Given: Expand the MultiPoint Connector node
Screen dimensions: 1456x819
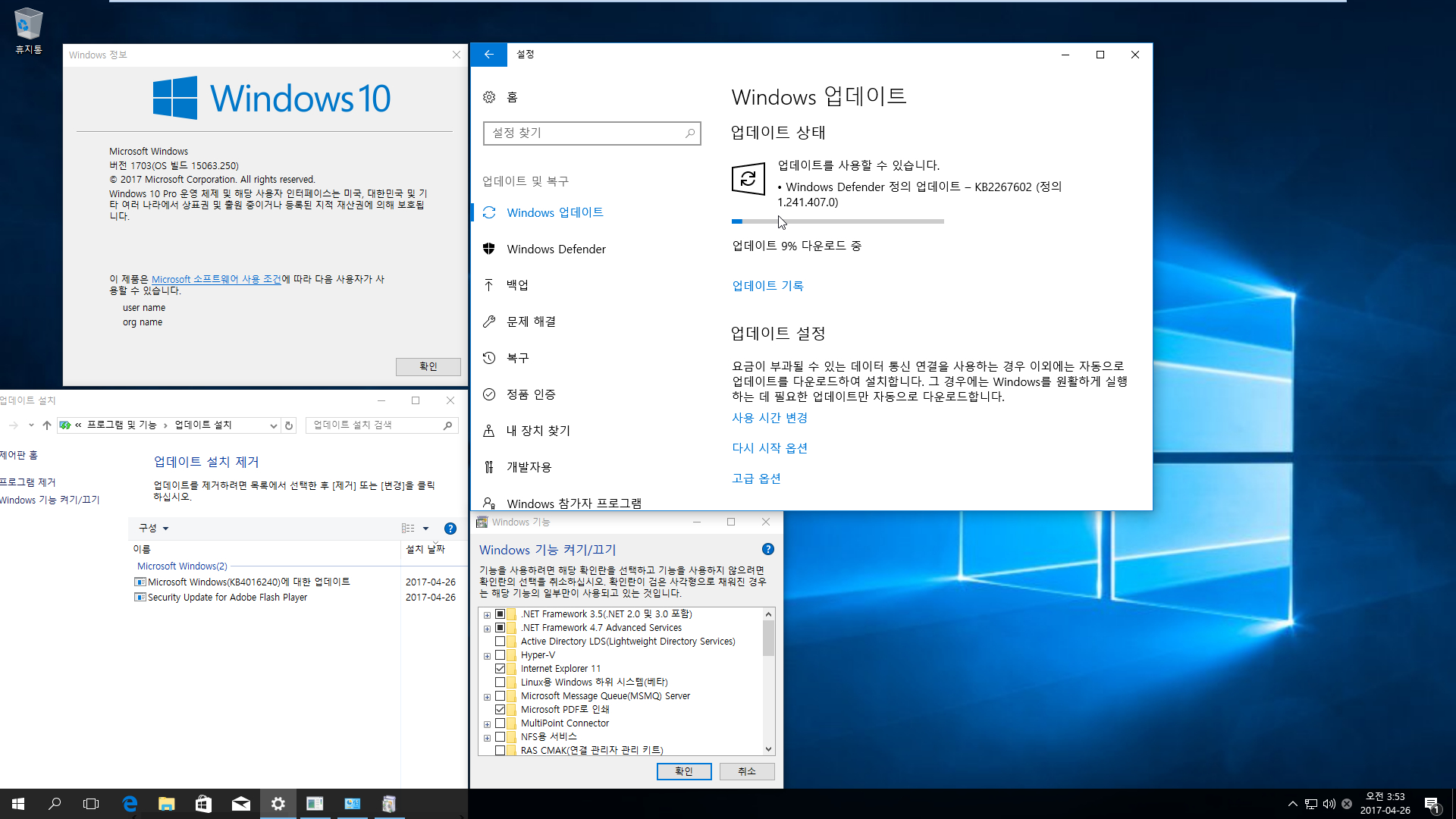Looking at the screenshot, I should point(487,724).
